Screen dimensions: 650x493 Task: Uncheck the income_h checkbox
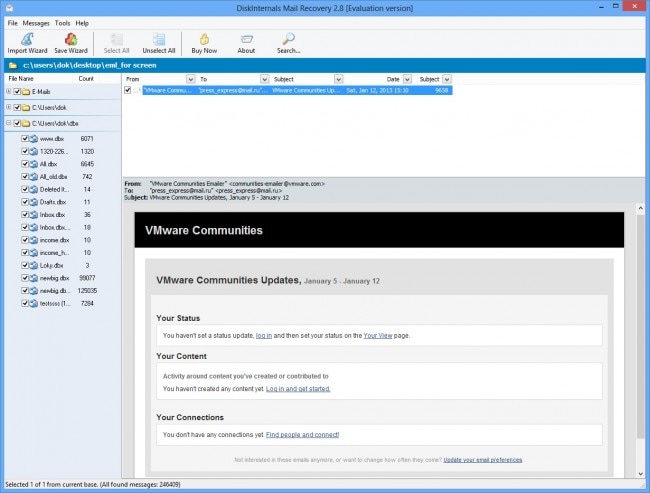[x=25, y=253]
